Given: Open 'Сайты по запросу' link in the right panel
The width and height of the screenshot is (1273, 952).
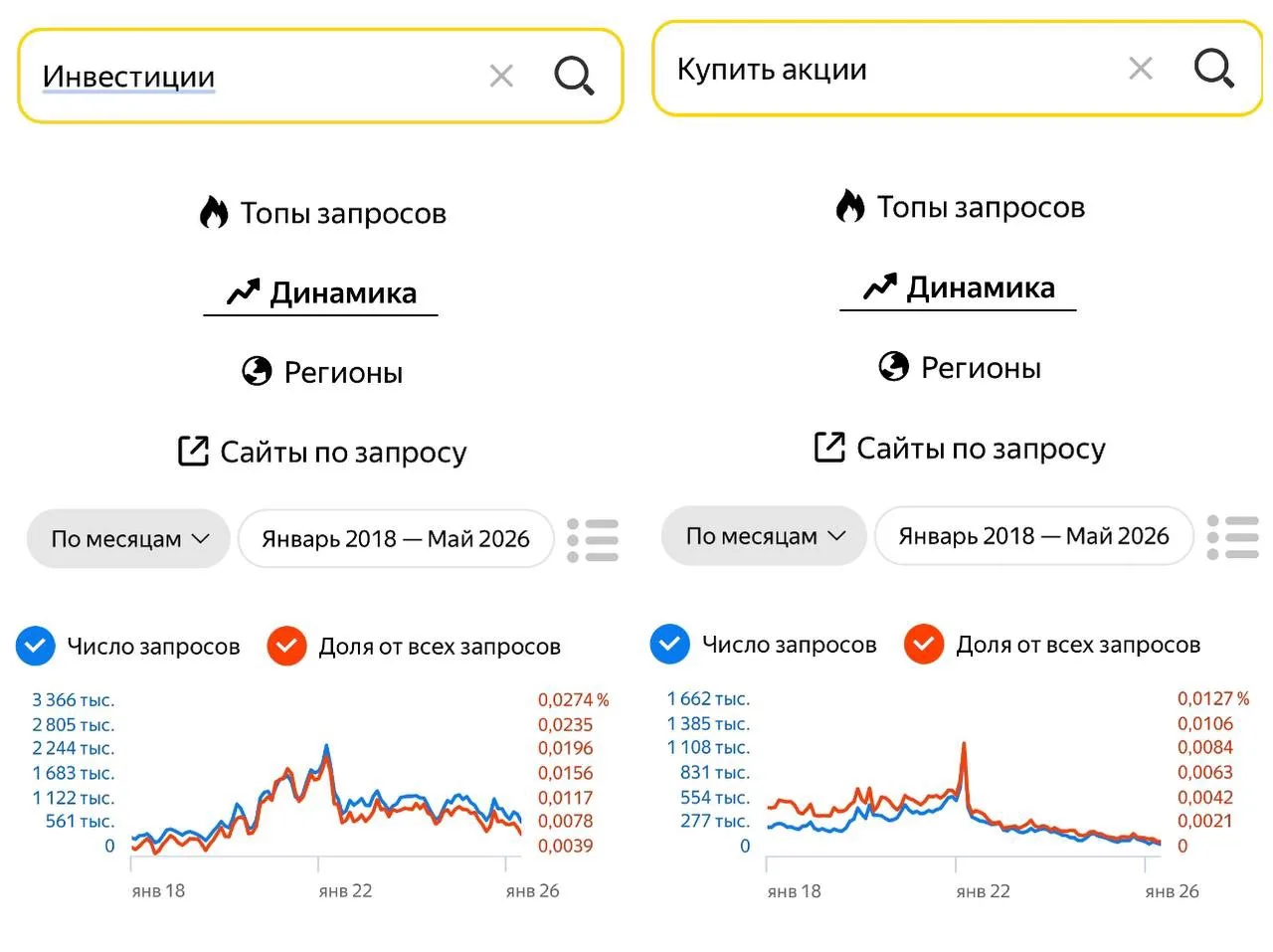Looking at the screenshot, I should (959, 449).
